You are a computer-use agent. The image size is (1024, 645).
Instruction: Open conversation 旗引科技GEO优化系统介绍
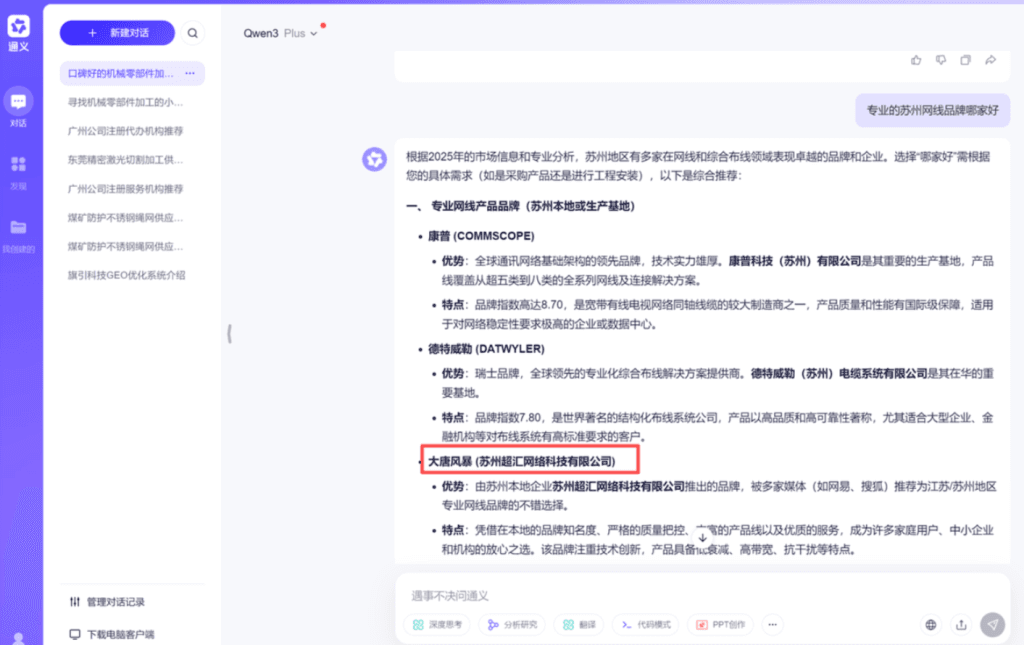pos(126,274)
